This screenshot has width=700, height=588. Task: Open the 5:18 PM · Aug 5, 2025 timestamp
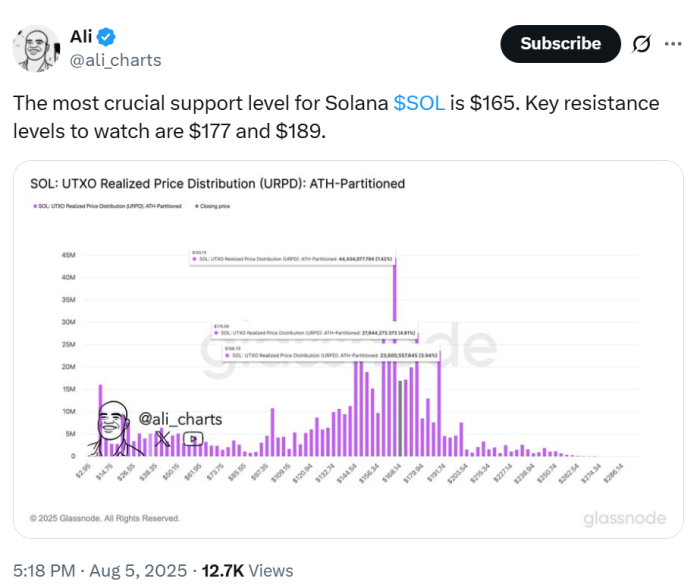(x=100, y=571)
